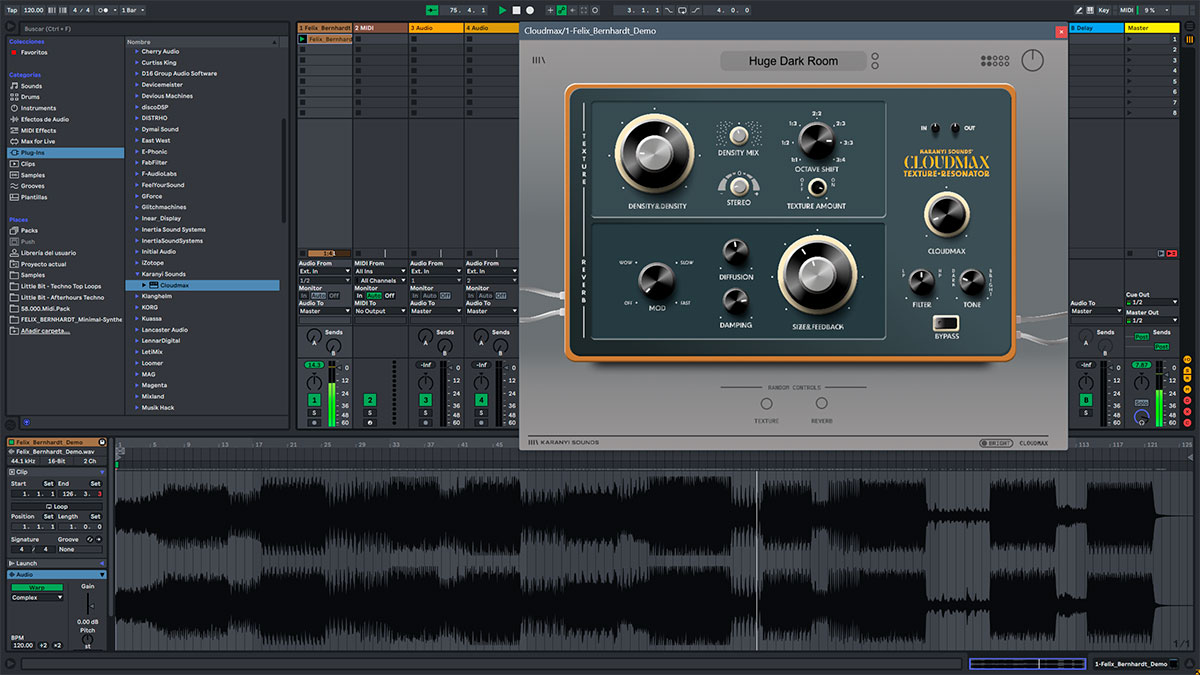Image resolution: width=1200 pixels, height=675 pixels.
Task: Select the Master track header
Action: point(1152,28)
